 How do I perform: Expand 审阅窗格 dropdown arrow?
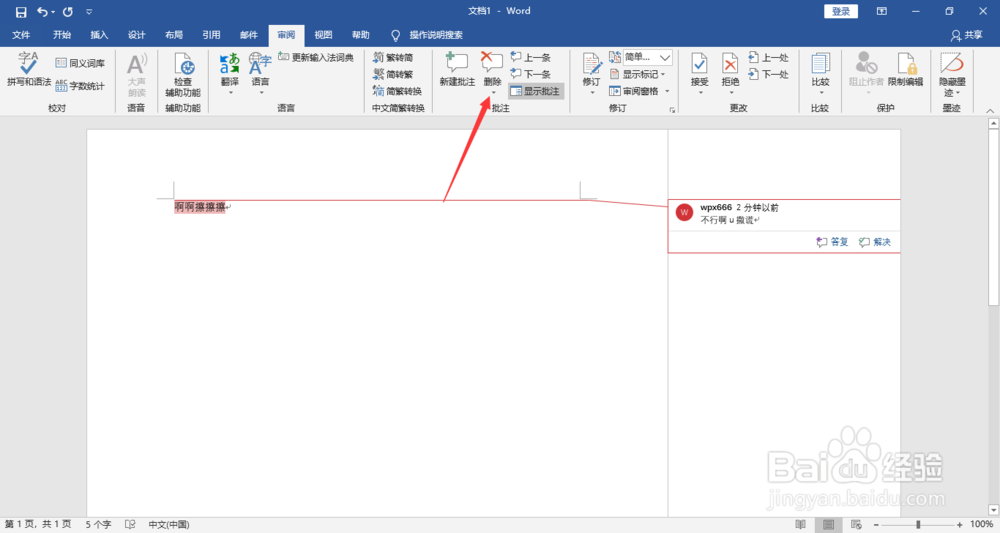(668, 91)
